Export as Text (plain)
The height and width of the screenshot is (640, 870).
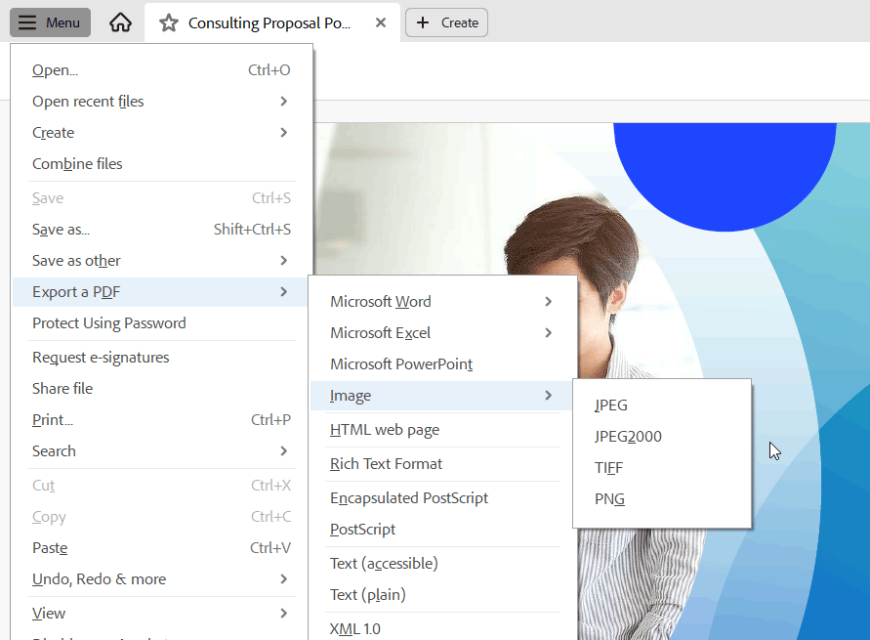tap(442, 594)
